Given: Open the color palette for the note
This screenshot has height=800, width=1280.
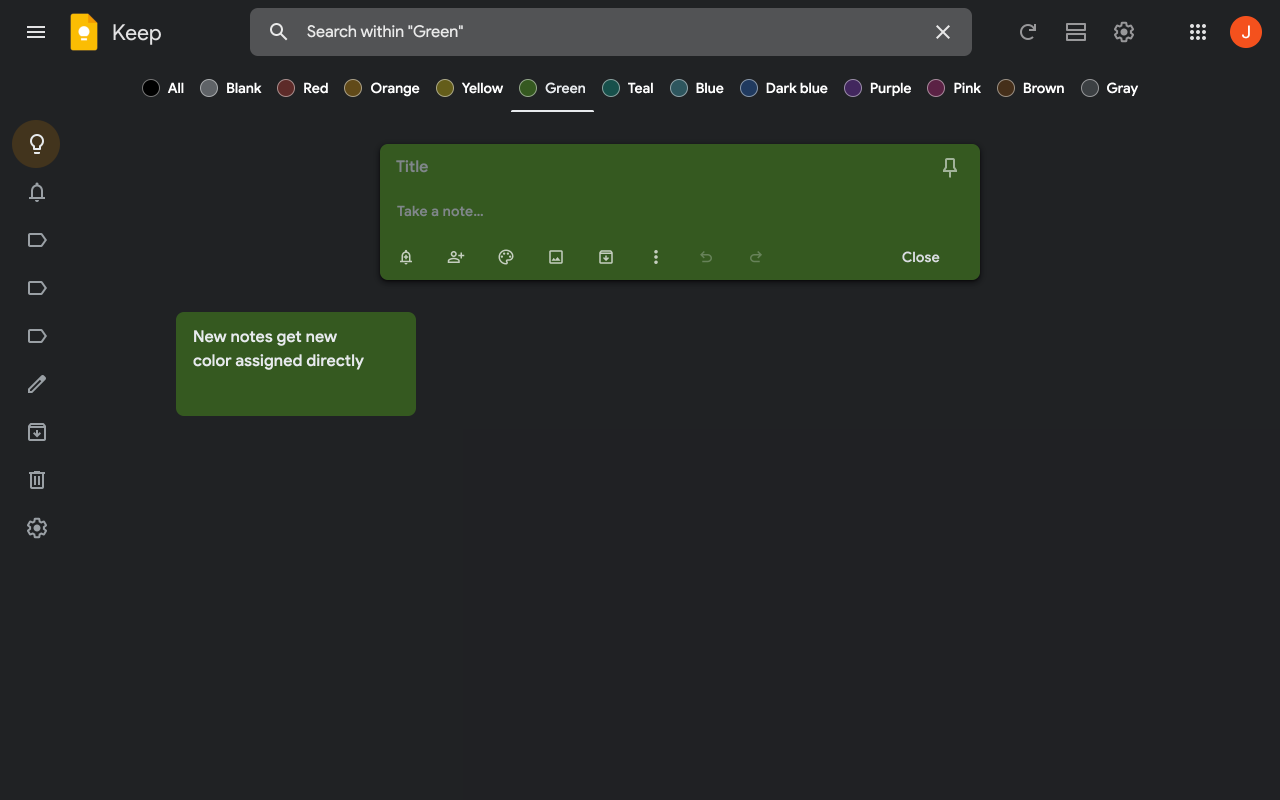Looking at the screenshot, I should (506, 257).
